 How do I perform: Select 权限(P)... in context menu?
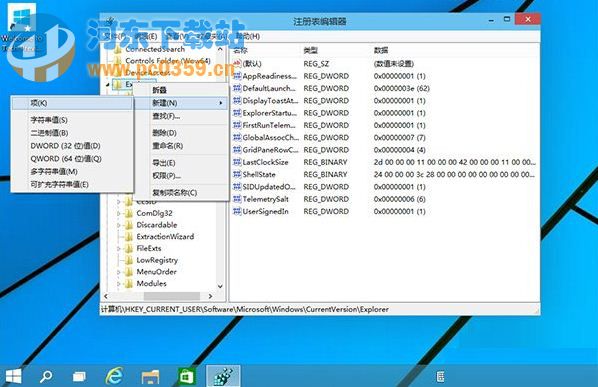182,176
